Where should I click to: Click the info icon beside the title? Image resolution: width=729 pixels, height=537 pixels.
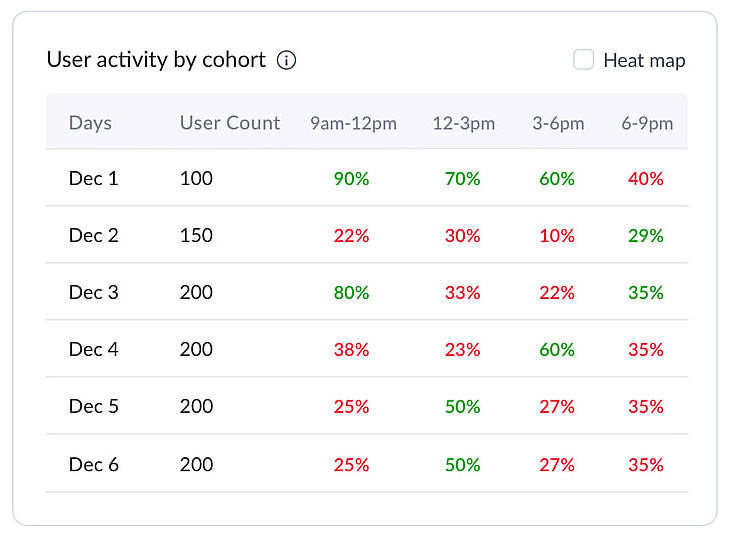(x=286, y=60)
